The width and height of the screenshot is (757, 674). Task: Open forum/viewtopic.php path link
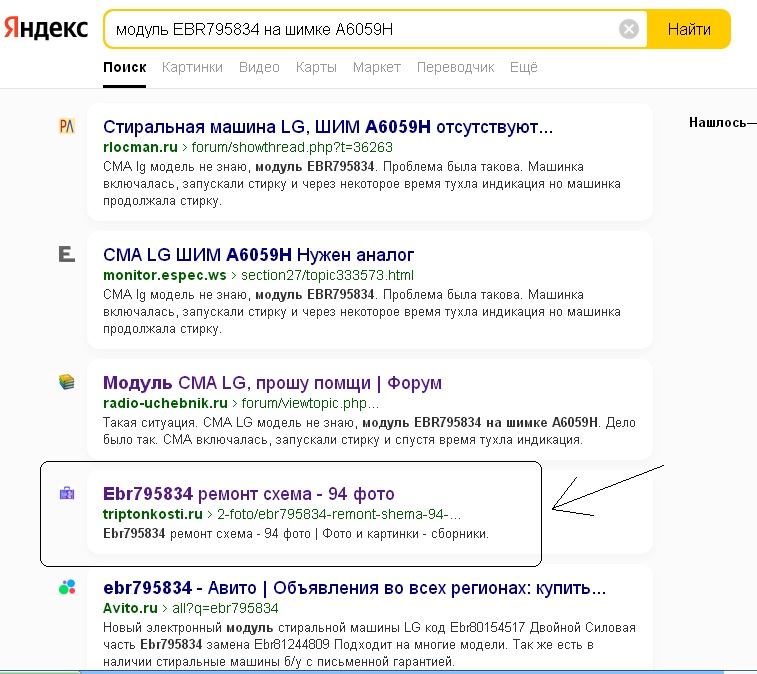click(x=310, y=403)
